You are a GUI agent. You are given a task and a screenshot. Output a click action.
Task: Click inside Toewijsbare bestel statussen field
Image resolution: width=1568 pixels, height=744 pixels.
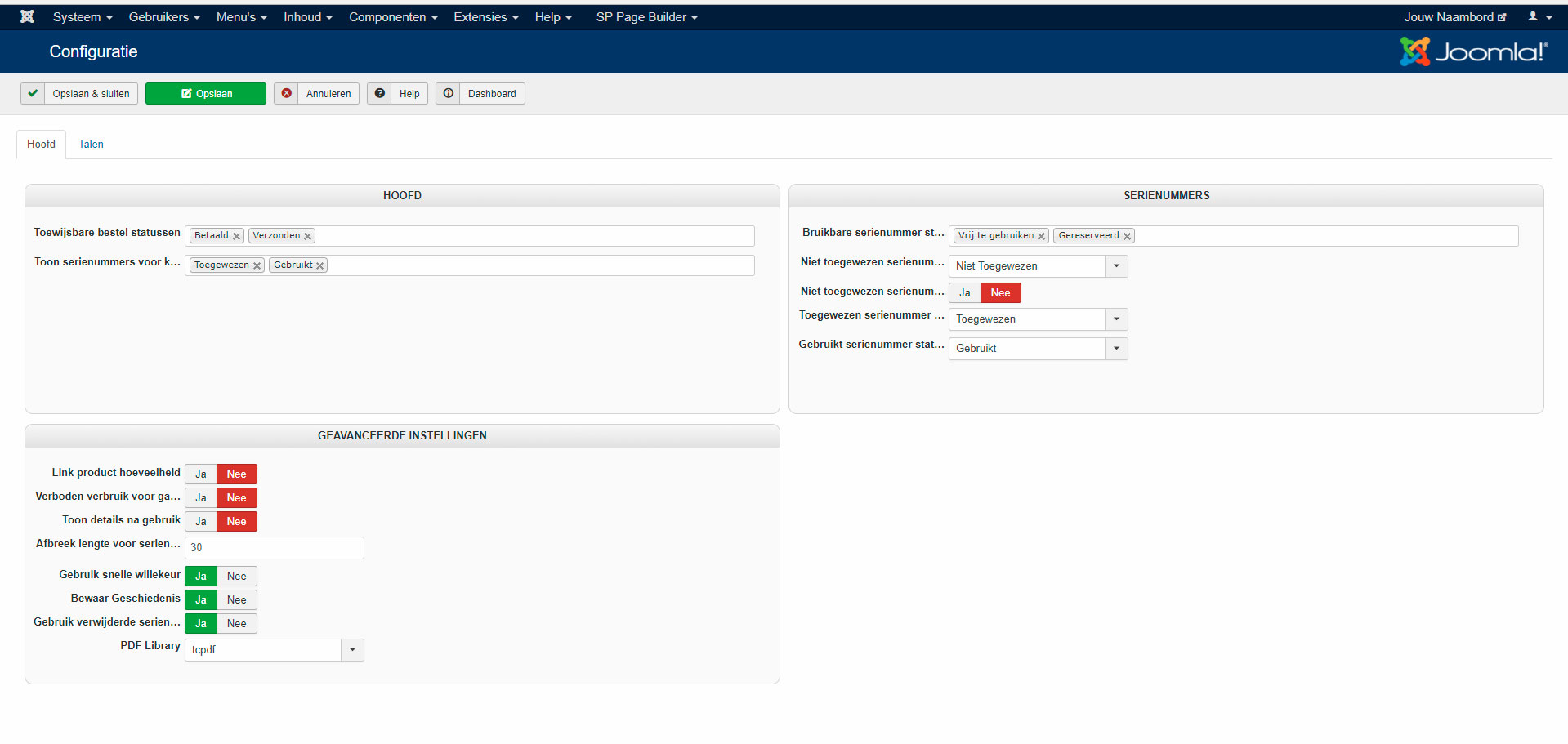click(470, 236)
